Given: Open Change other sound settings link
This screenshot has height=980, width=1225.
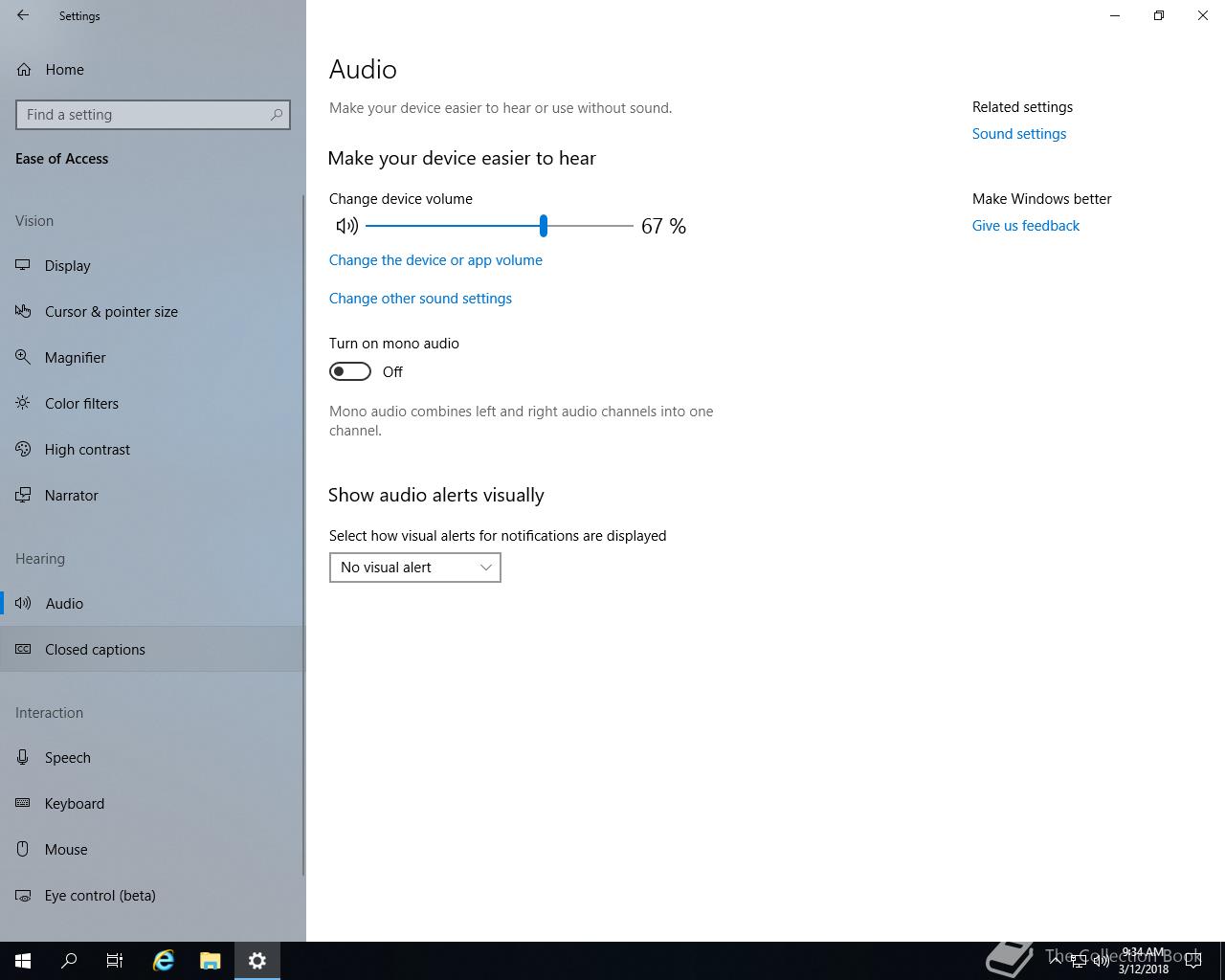Looking at the screenshot, I should click(x=420, y=299).
